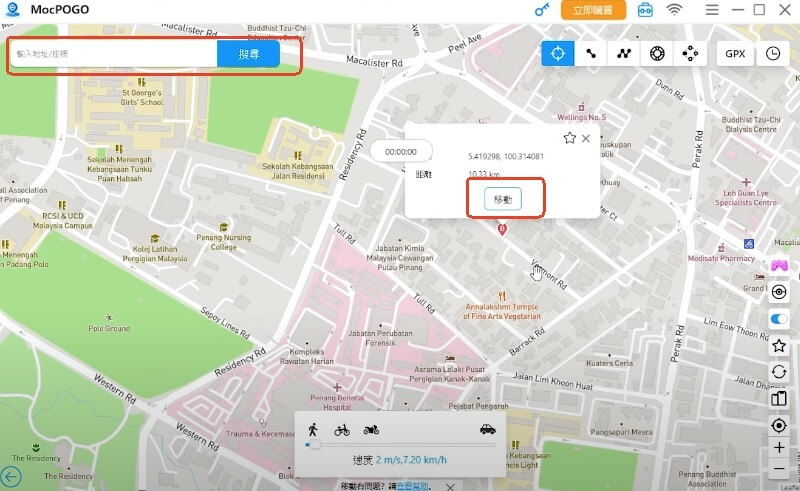Viewport: 800px width, 491px height.
Task: Click the blue search button
Action: tap(248, 54)
